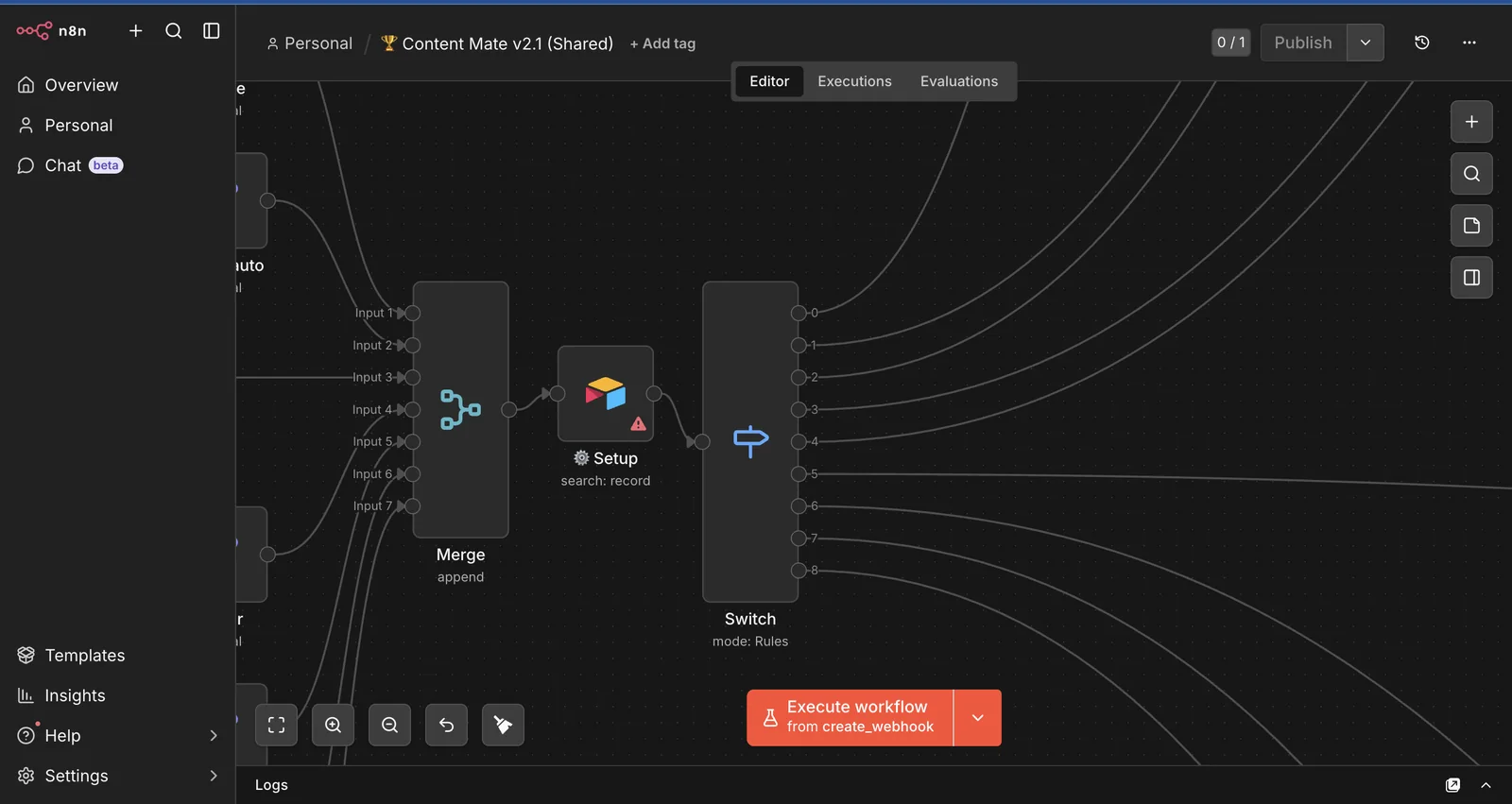Toggle the right focus panel icon

pos(1471,278)
